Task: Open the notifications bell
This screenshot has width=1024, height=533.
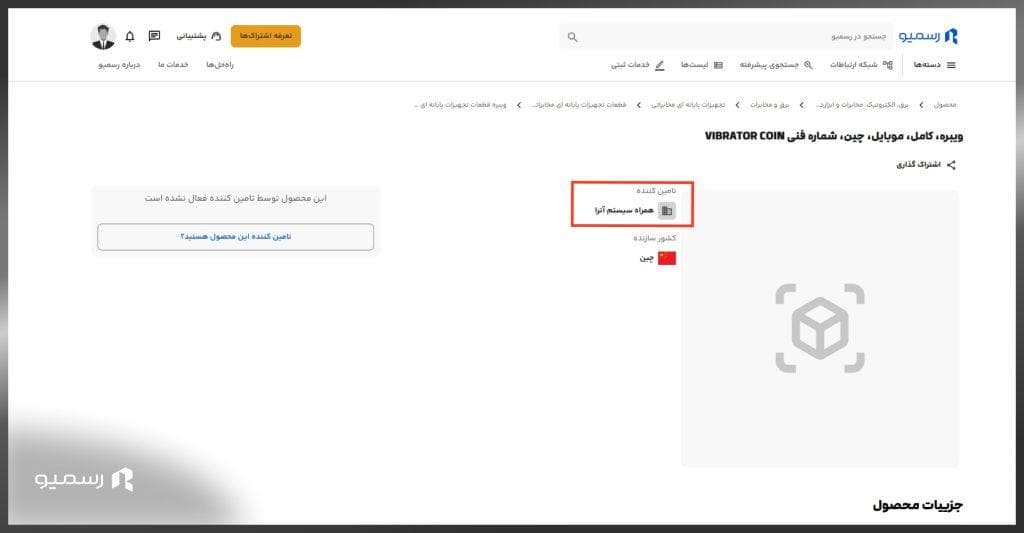Action: (130, 37)
